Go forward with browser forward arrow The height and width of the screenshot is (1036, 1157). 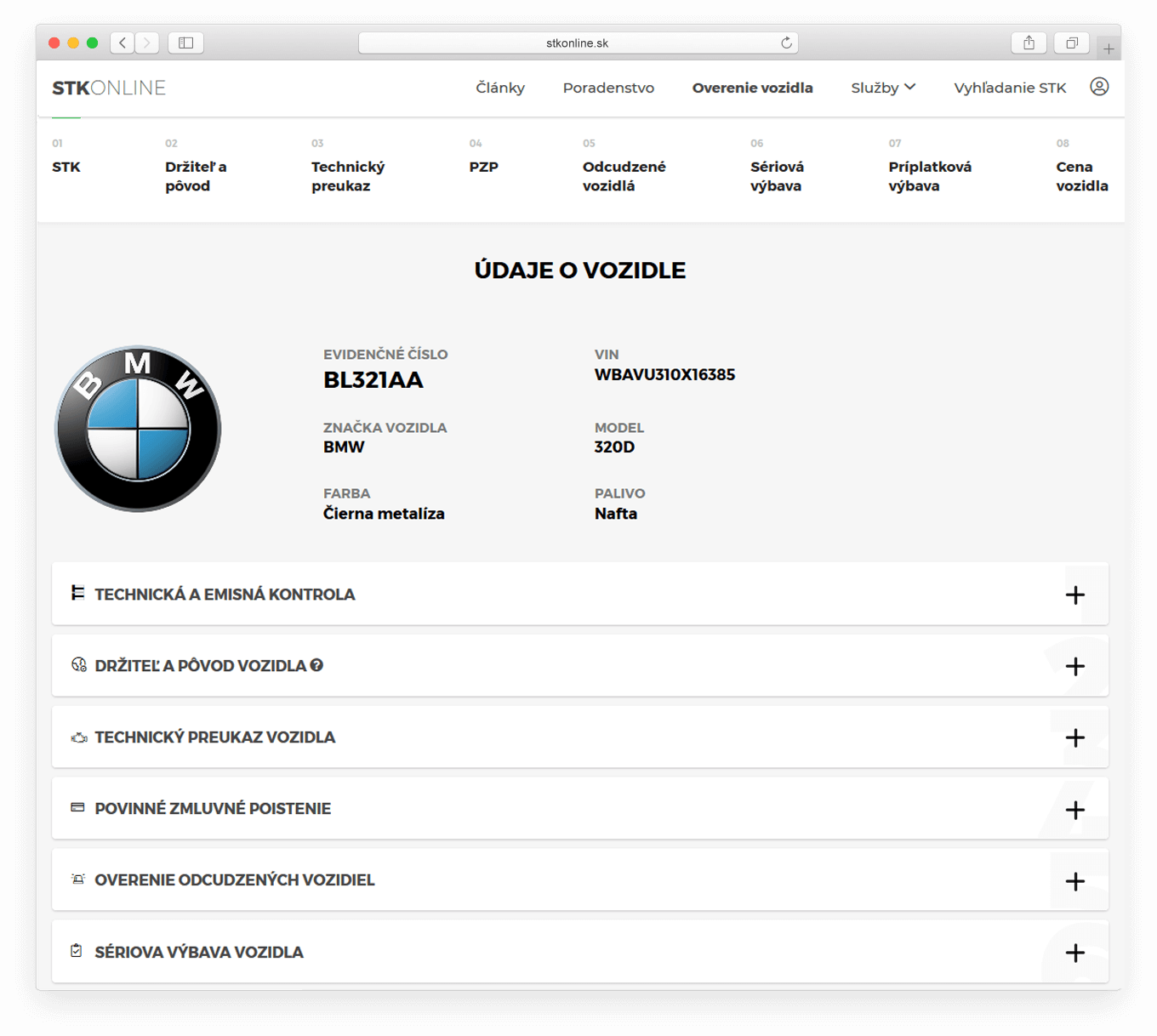pyautogui.click(x=147, y=43)
